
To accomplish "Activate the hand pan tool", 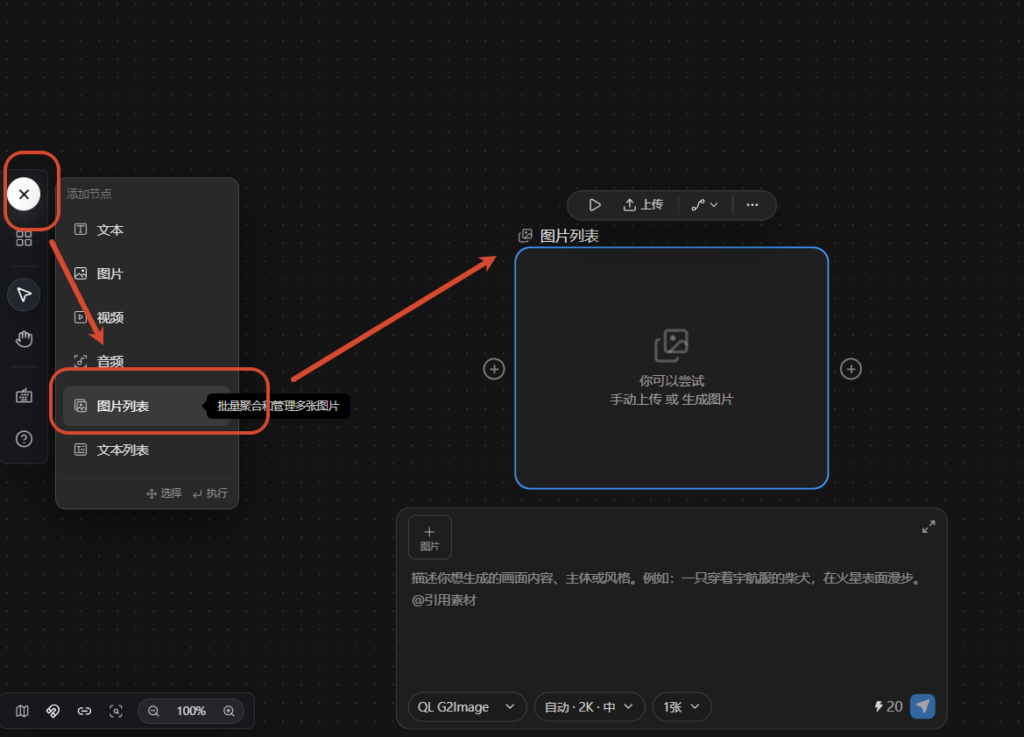I will point(24,339).
